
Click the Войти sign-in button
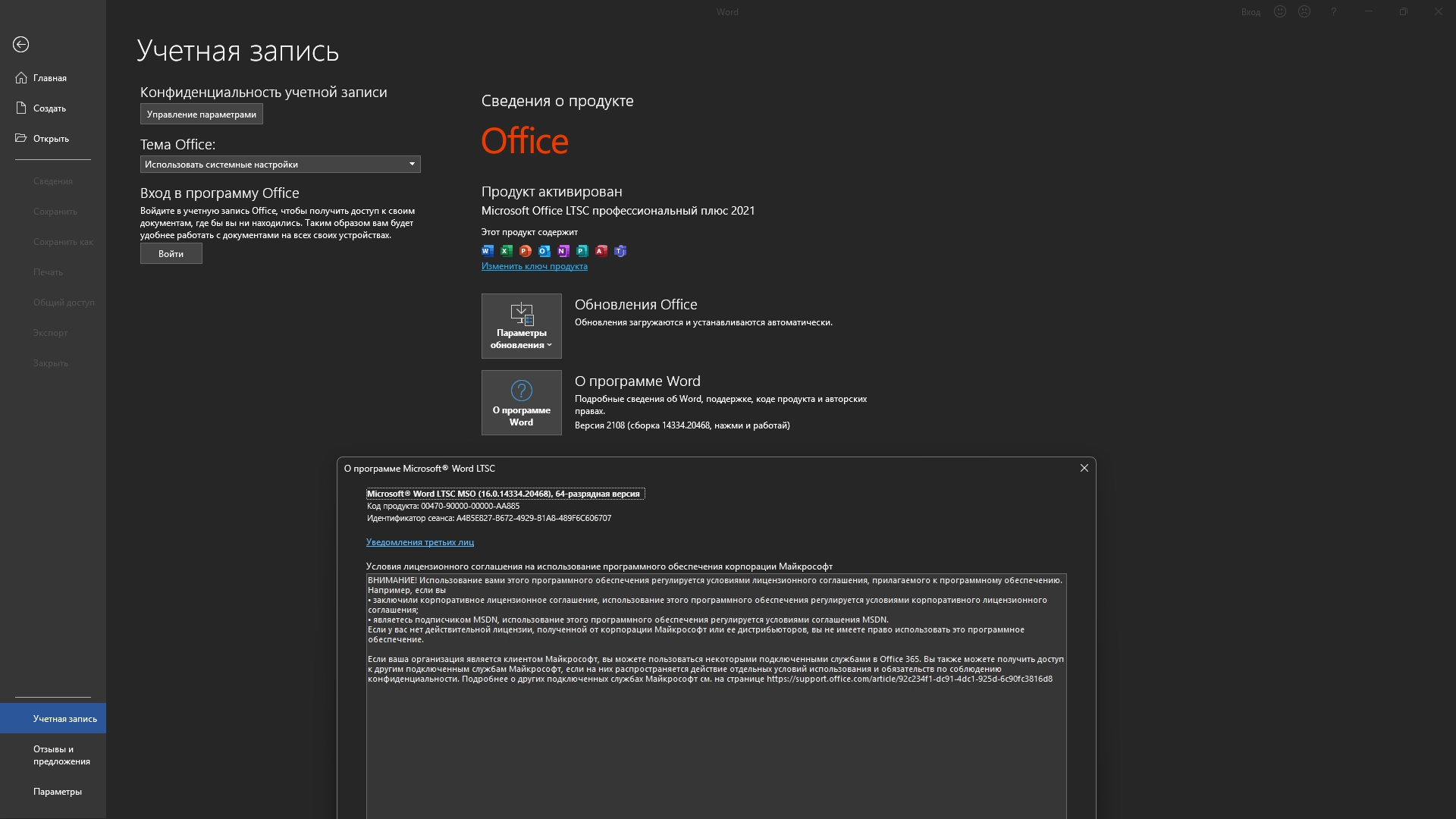point(171,254)
